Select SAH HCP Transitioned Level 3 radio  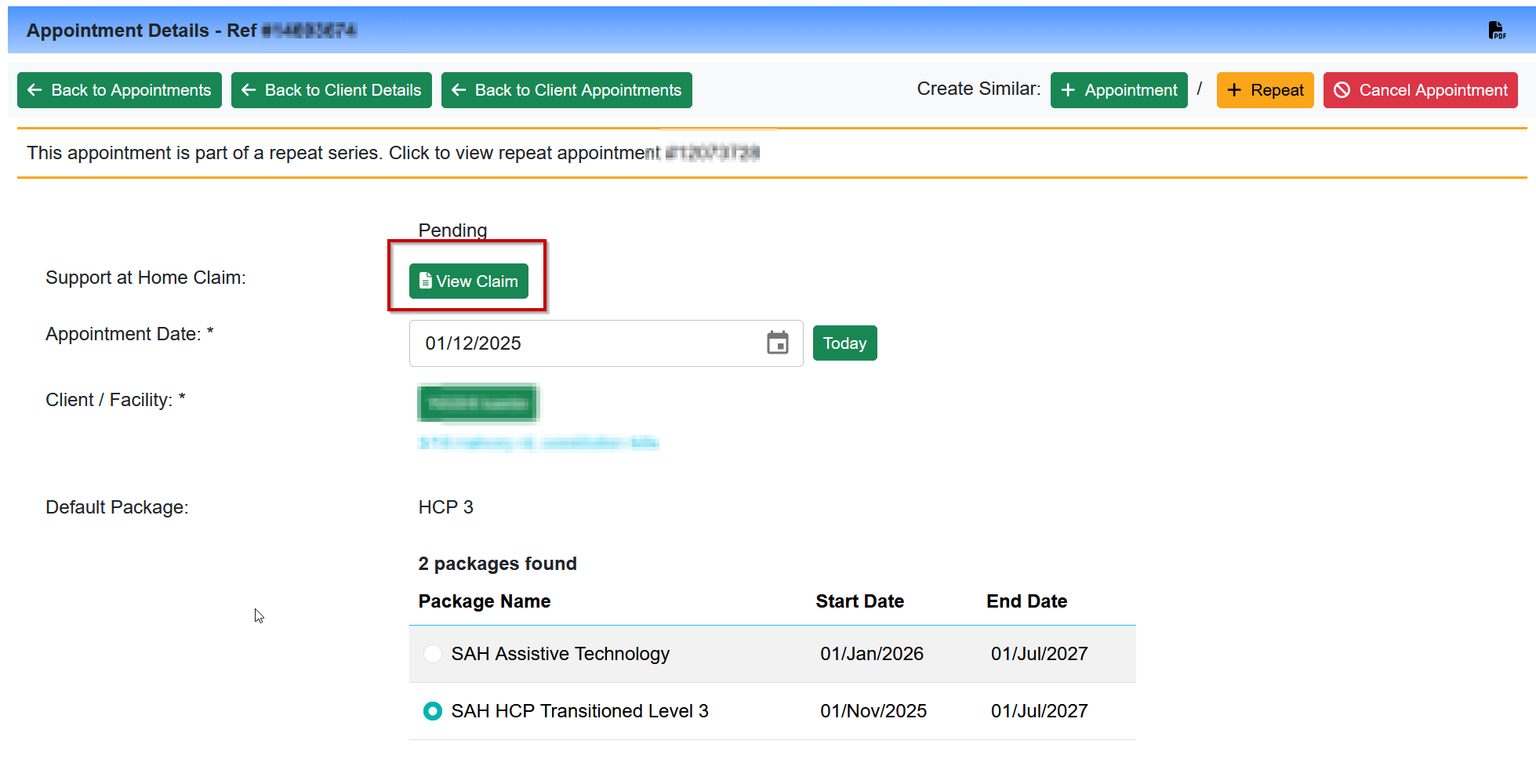(x=432, y=711)
